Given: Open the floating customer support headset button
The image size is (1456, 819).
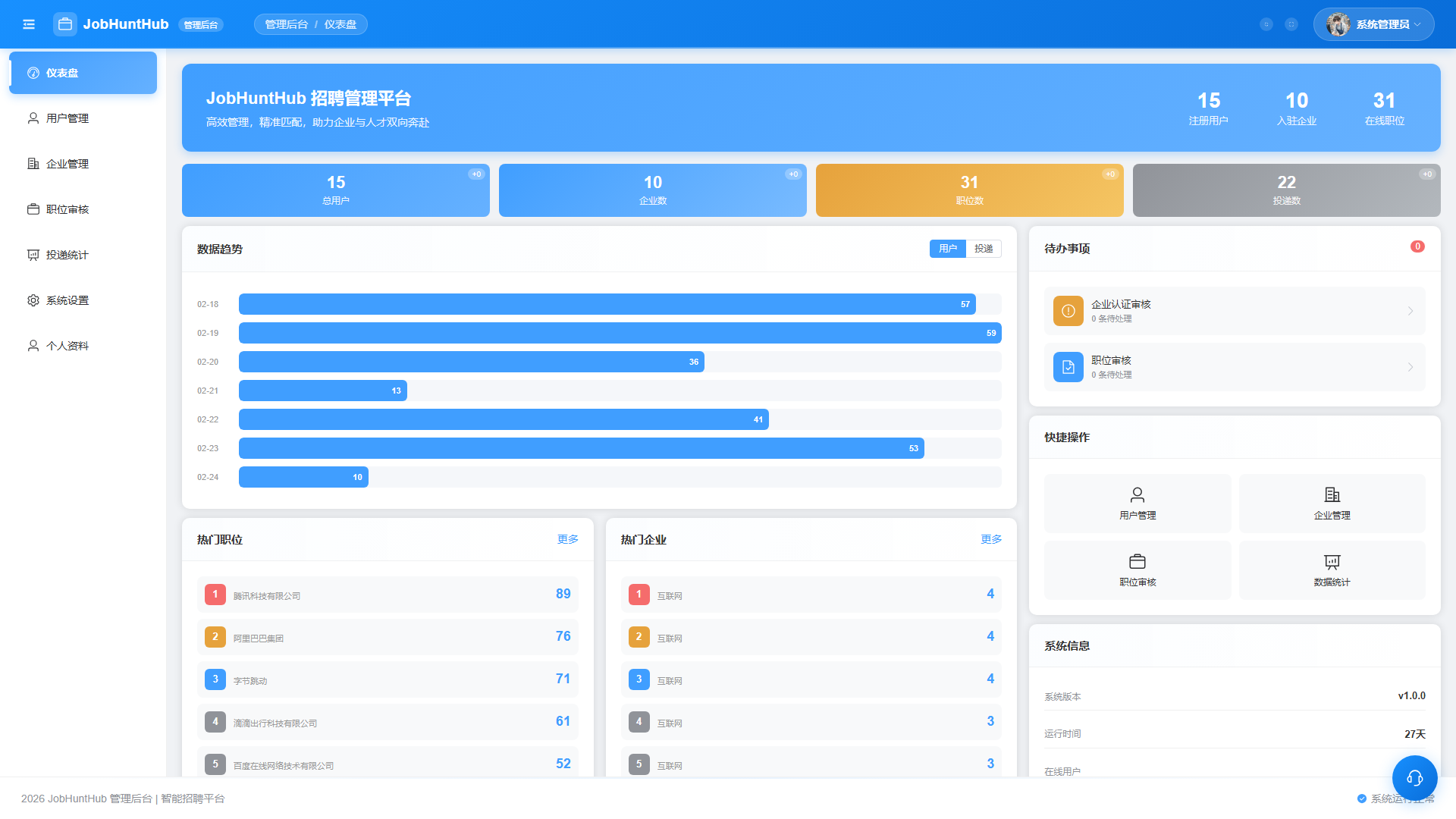Looking at the screenshot, I should [x=1415, y=778].
